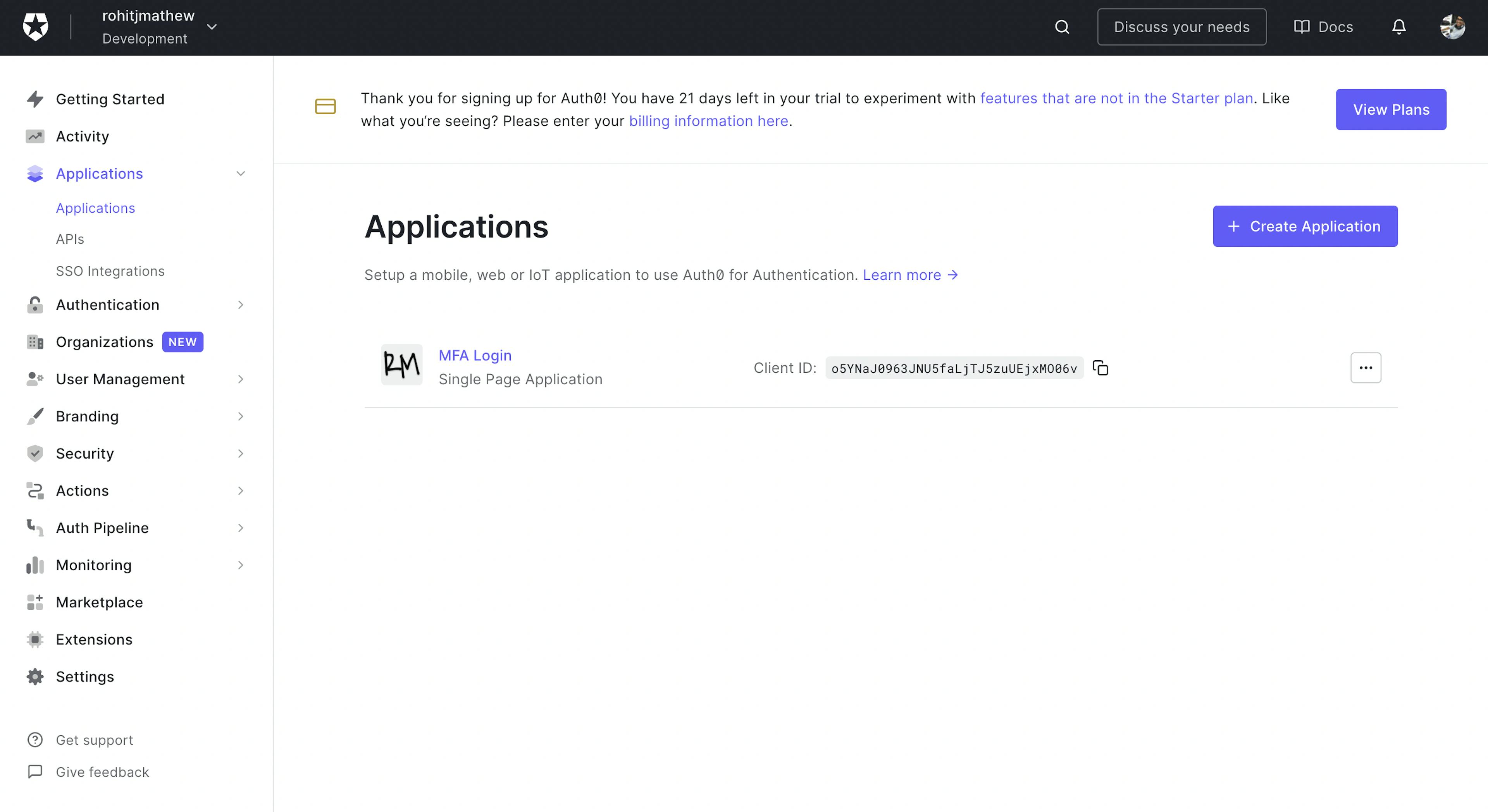Click the Docs navigation link

tap(1324, 27)
